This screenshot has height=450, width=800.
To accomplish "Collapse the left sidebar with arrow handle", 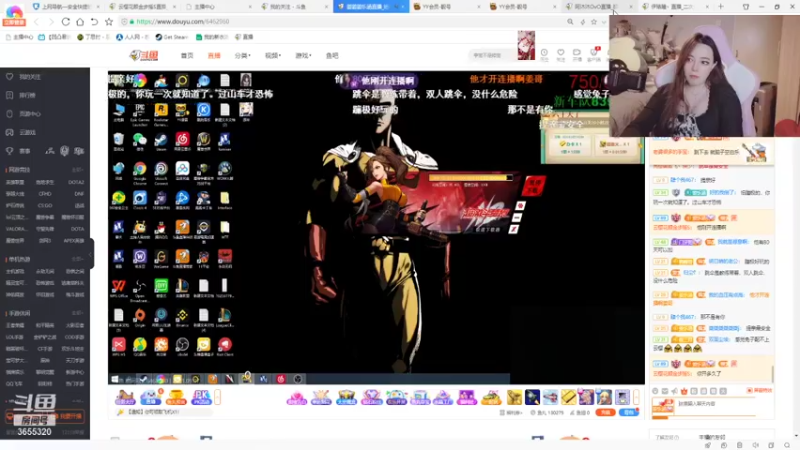I will pos(91,254).
